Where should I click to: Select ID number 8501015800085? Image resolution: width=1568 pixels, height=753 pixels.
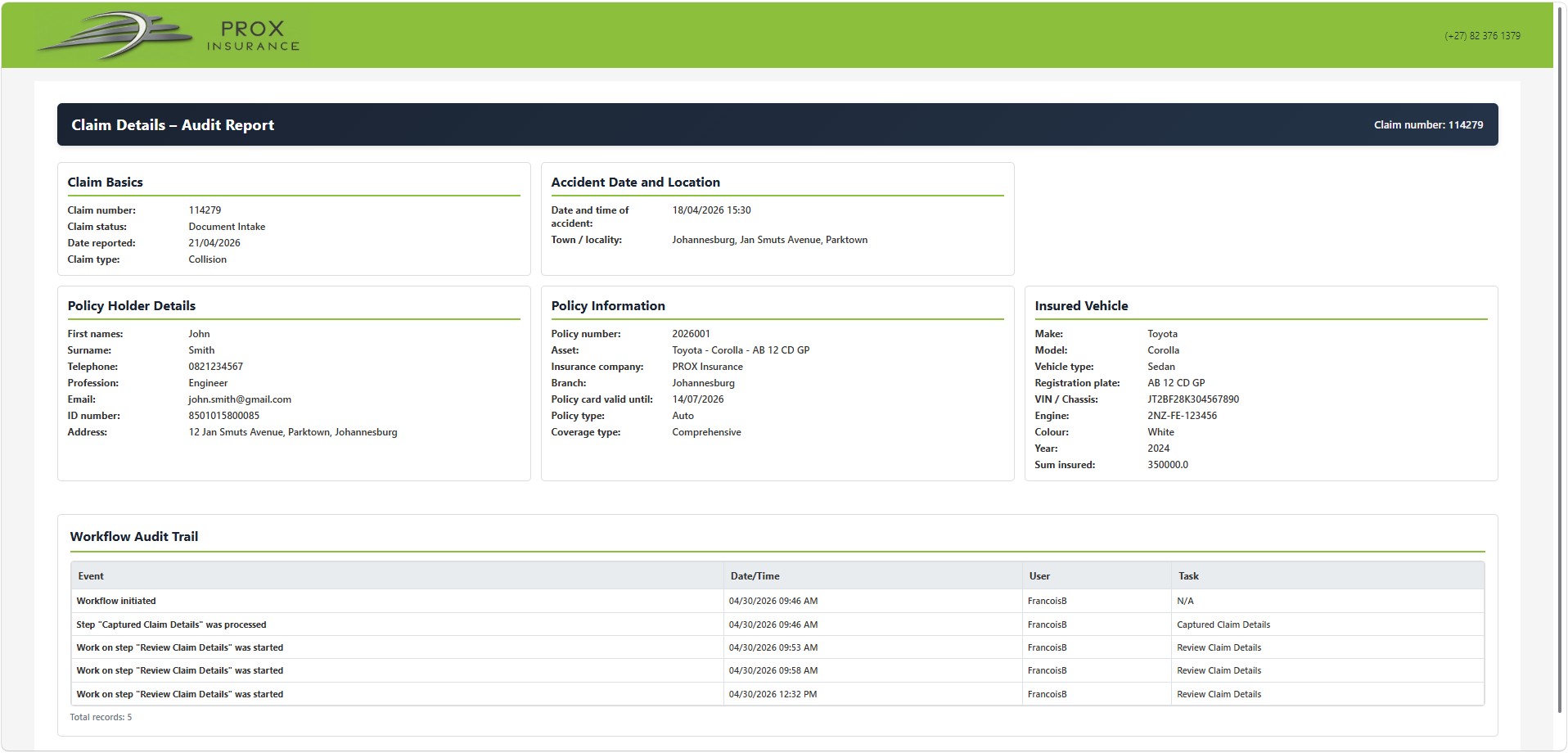[x=223, y=416]
